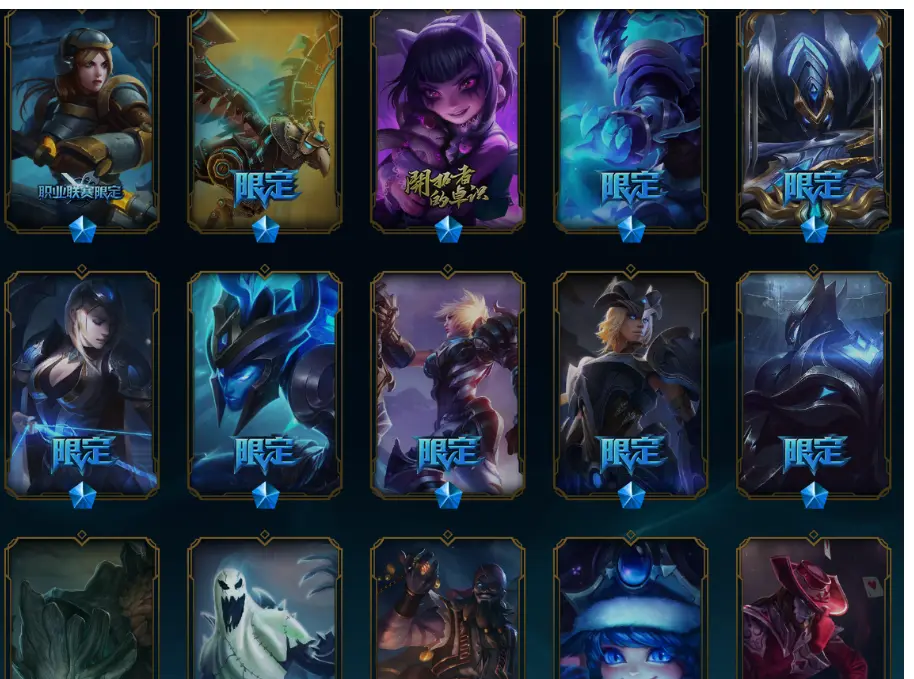The image size is (914, 679).
Task: Click blue gem under purple cat-hood girl card
Action: [448, 230]
